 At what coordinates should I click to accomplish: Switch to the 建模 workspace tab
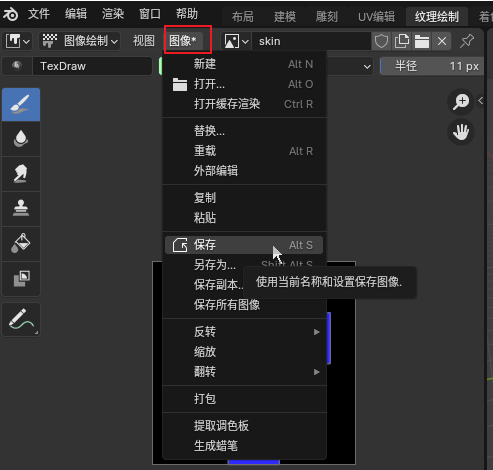[285, 16]
